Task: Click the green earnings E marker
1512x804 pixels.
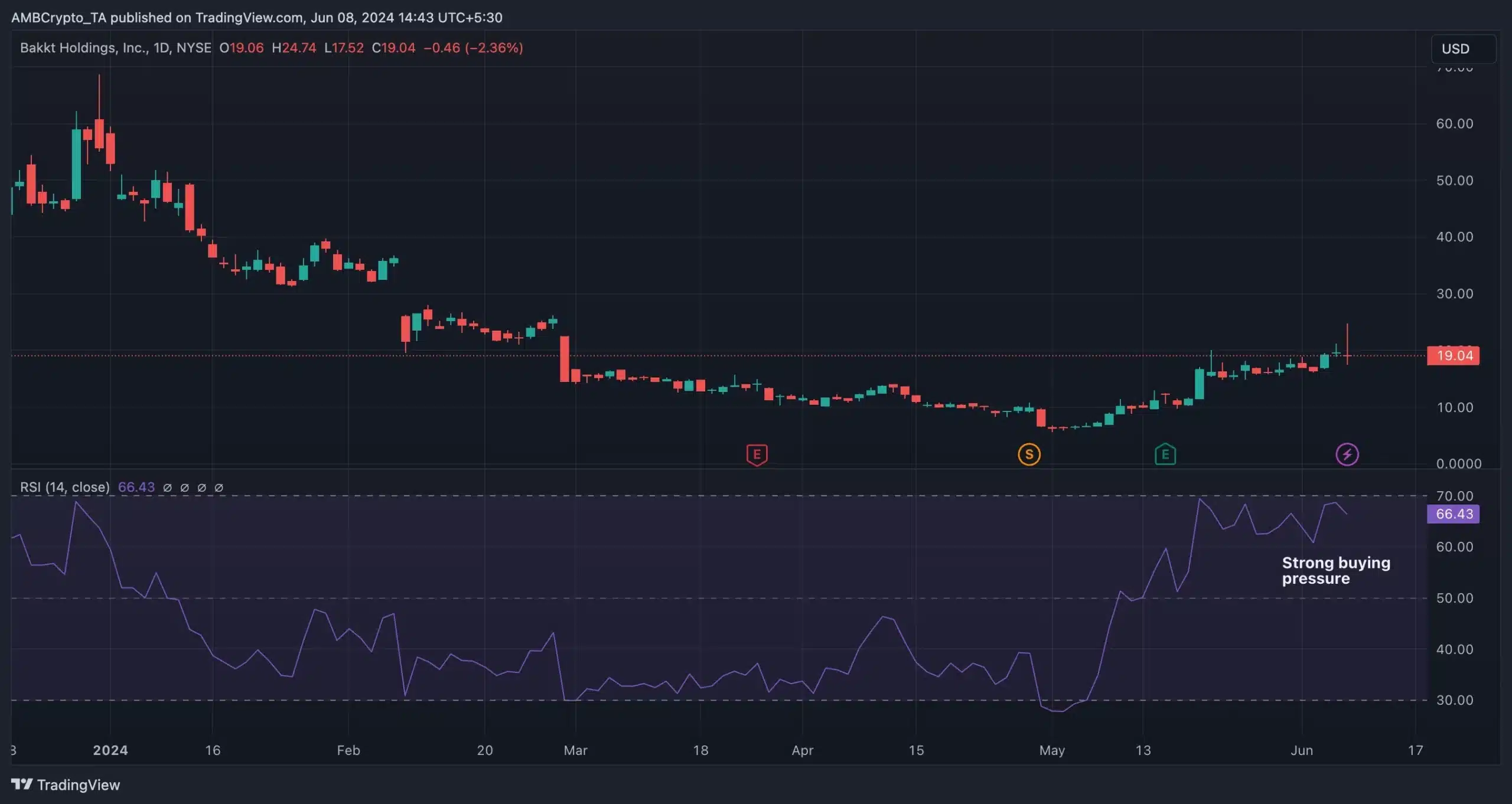Action: tap(1165, 455)
